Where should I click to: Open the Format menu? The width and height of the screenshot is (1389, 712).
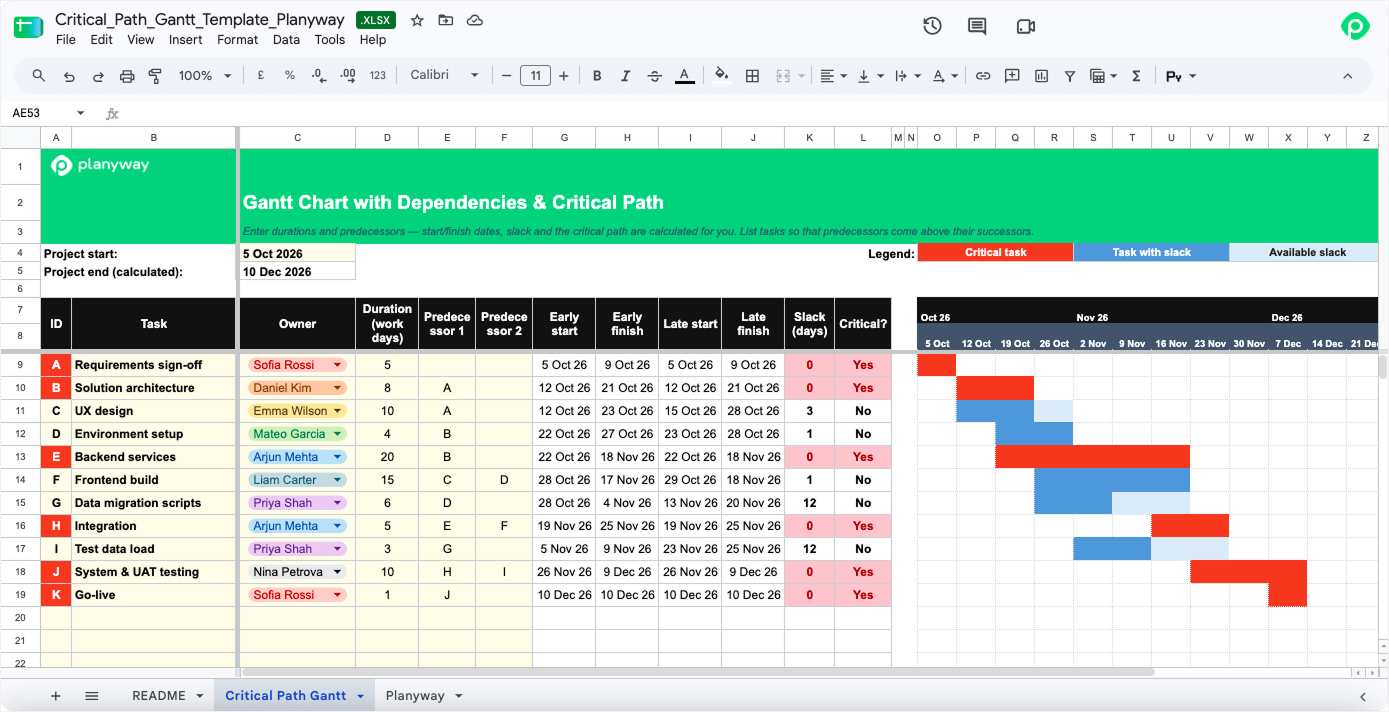pos(238,40)
